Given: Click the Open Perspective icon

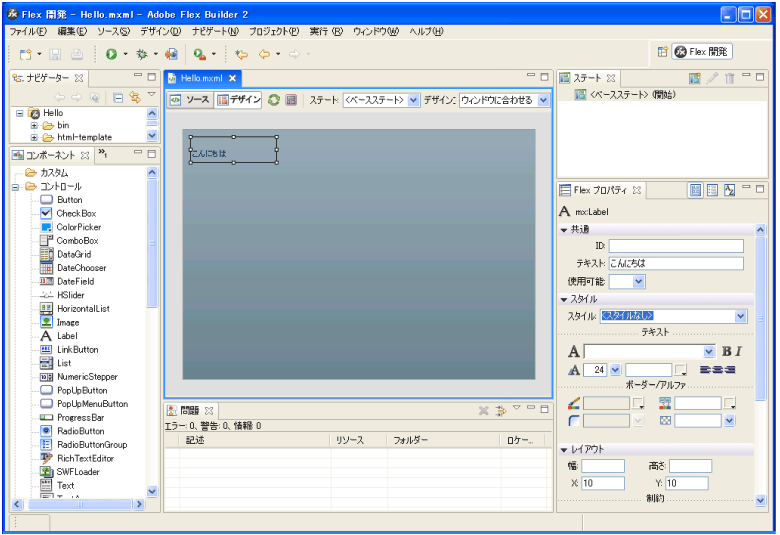Looking at the screenshot, I should pyautogui.click(x=662, y=52).
